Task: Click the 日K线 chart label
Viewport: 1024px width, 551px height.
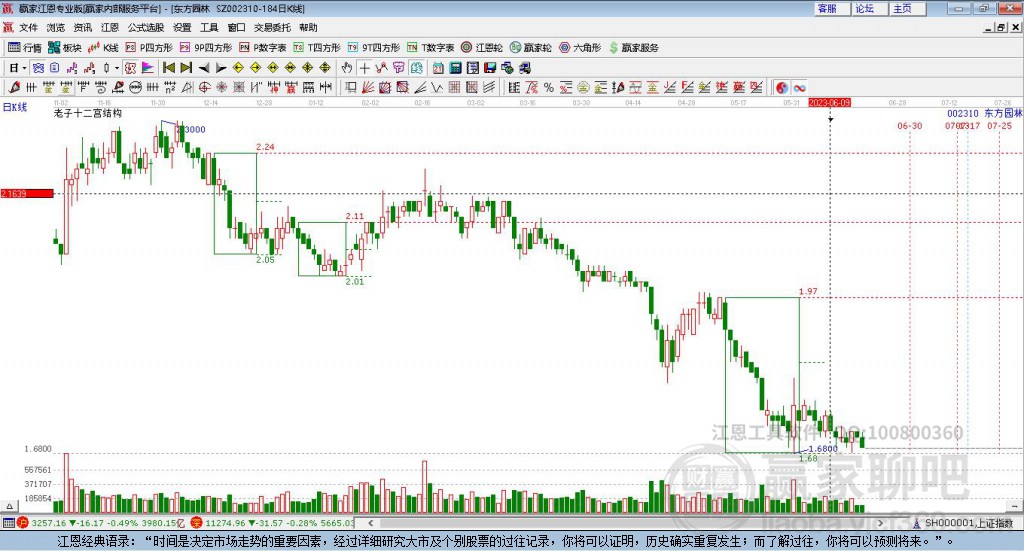Action: tap(15, 107)
